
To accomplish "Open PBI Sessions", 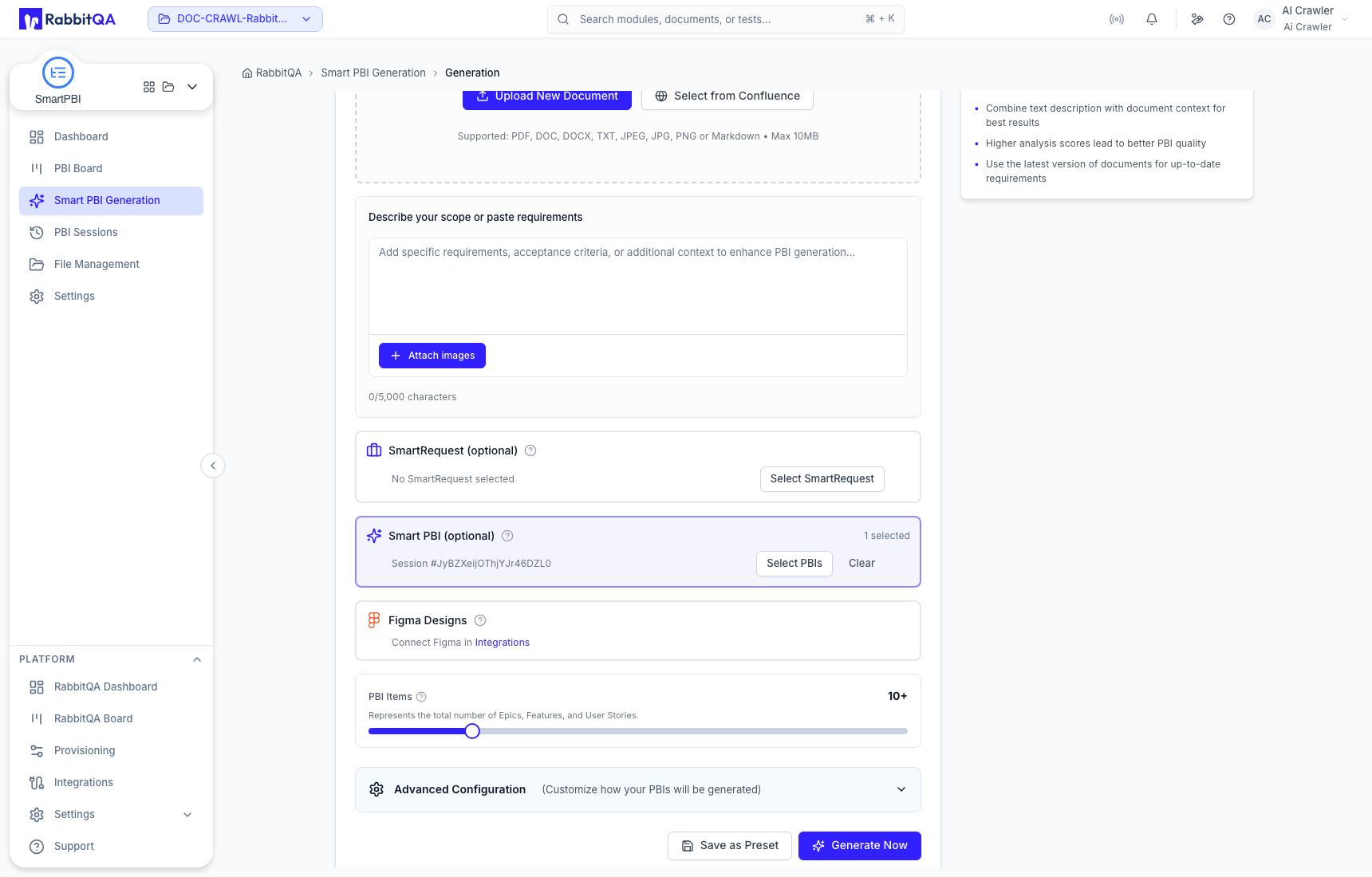I will tap(112, 232).
